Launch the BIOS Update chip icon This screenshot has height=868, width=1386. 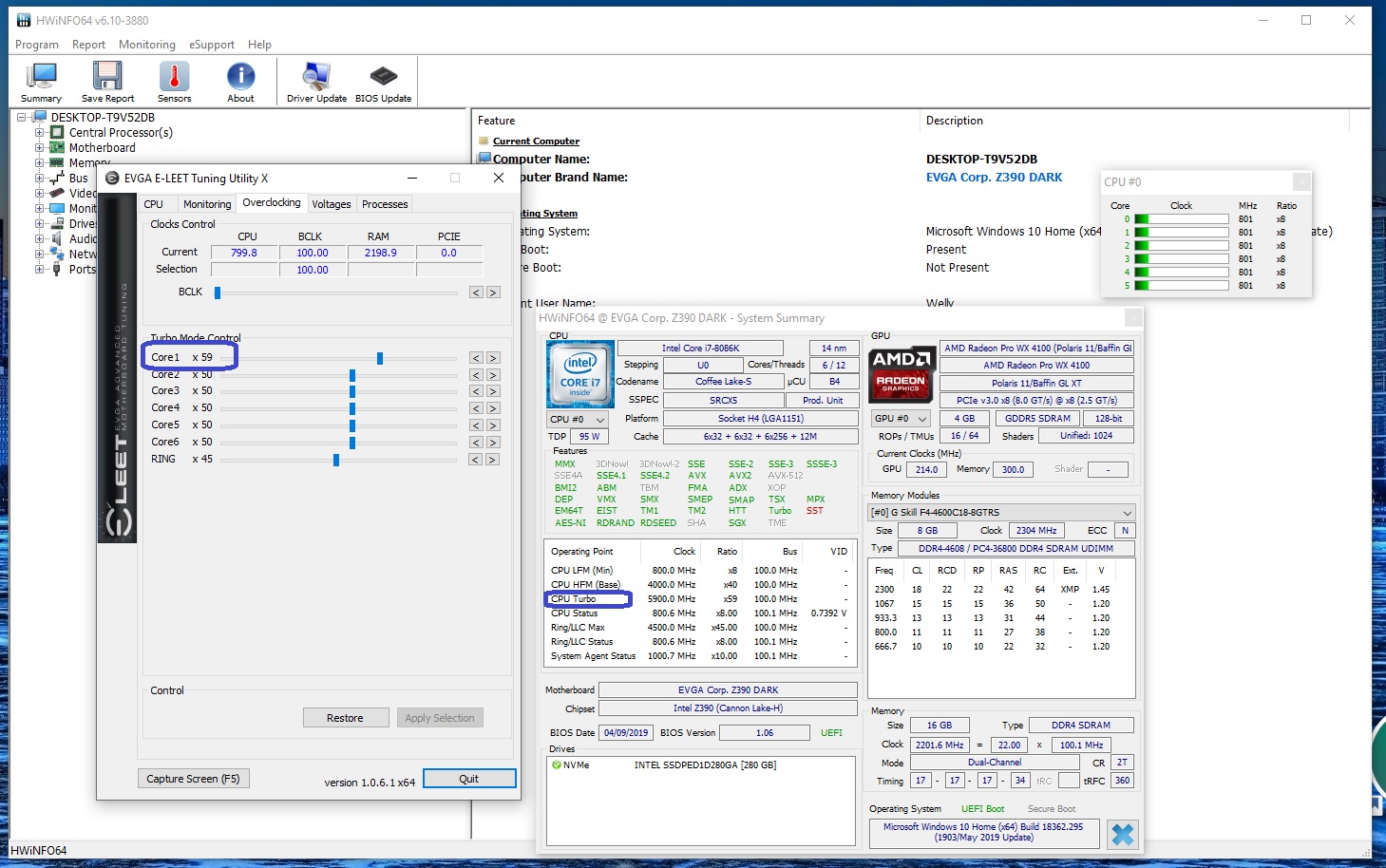click(383, 82)
